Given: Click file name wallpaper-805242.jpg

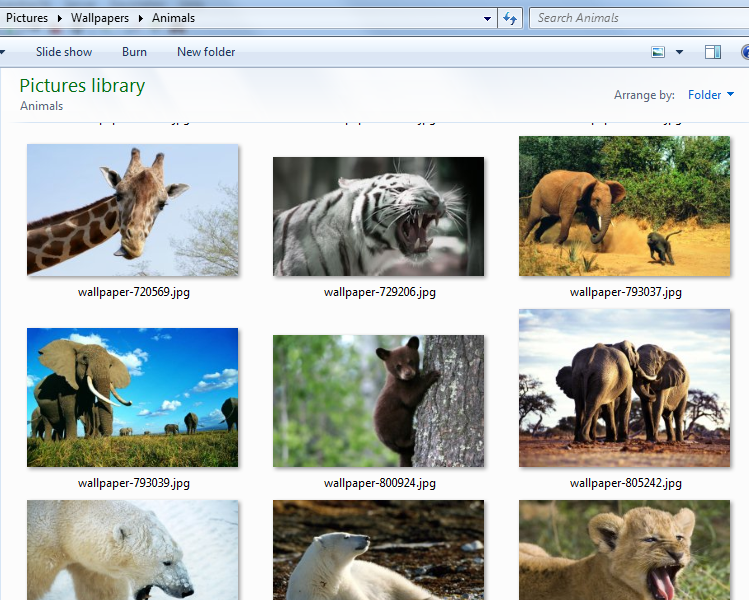Looking at the screenshot, I should click(x=626, y=483).
